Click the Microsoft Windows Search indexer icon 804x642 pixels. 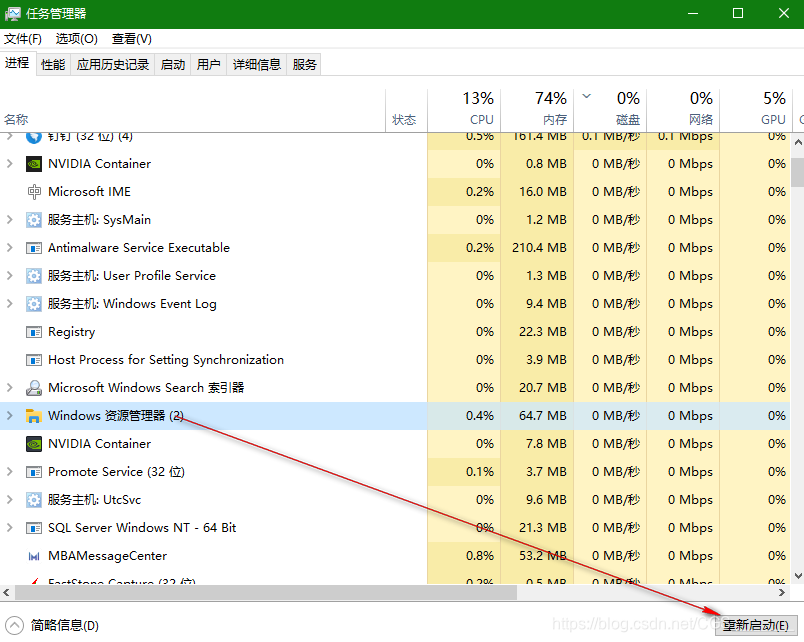34,388
